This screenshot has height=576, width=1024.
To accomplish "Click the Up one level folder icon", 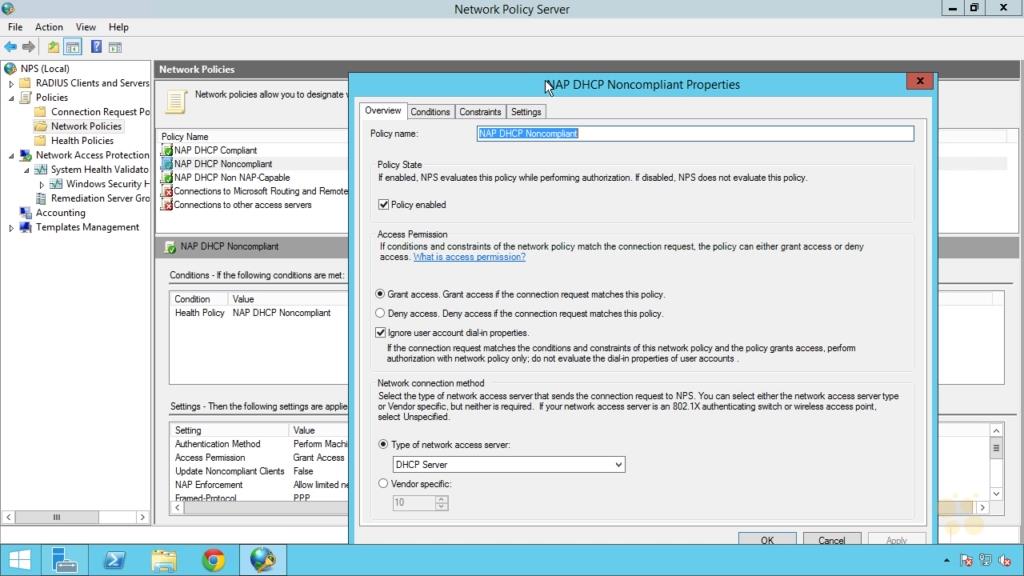I will click(x=54, y=47).
